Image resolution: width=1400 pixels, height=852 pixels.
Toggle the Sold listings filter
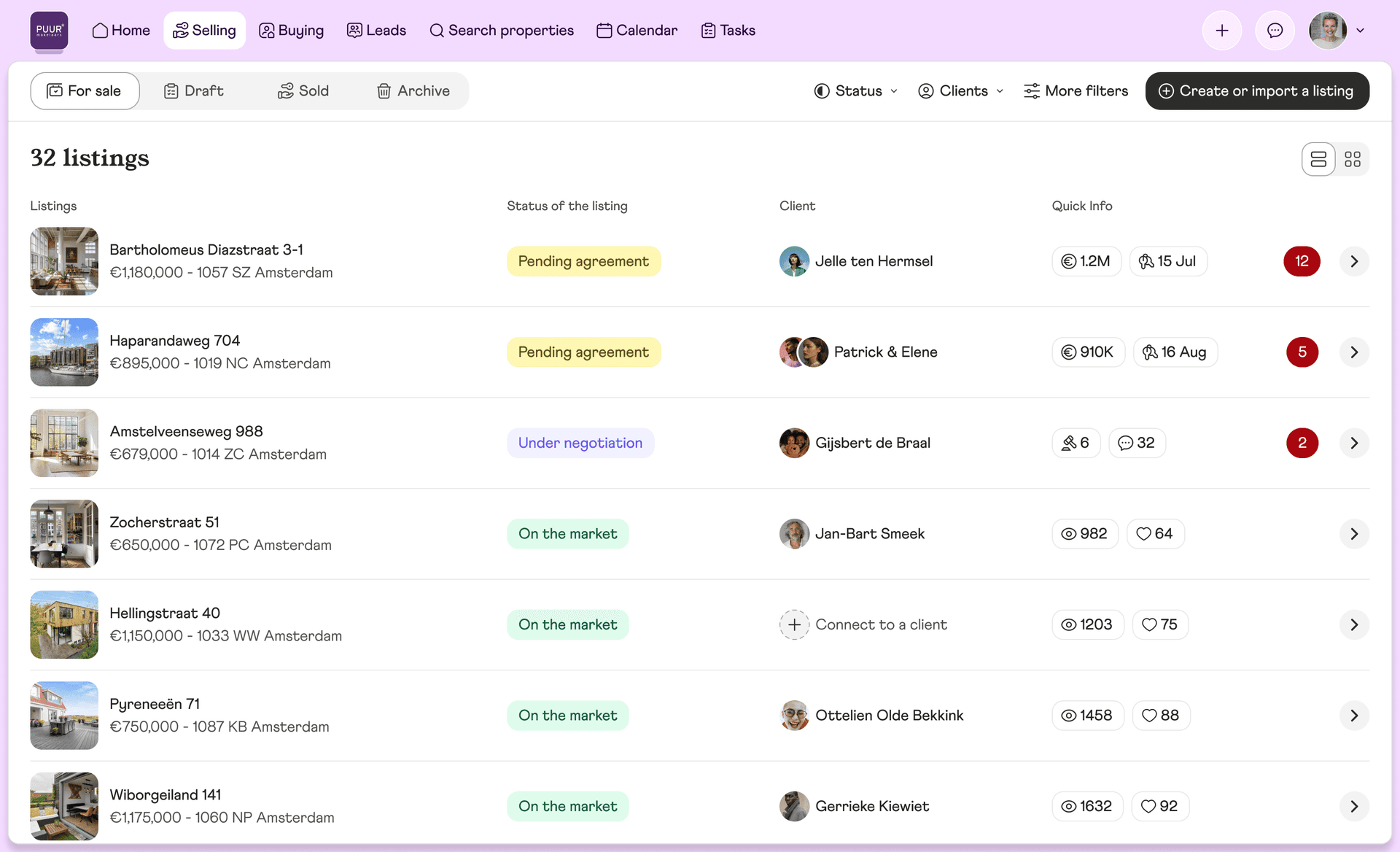pyautogui.click(x=303, y=90)
